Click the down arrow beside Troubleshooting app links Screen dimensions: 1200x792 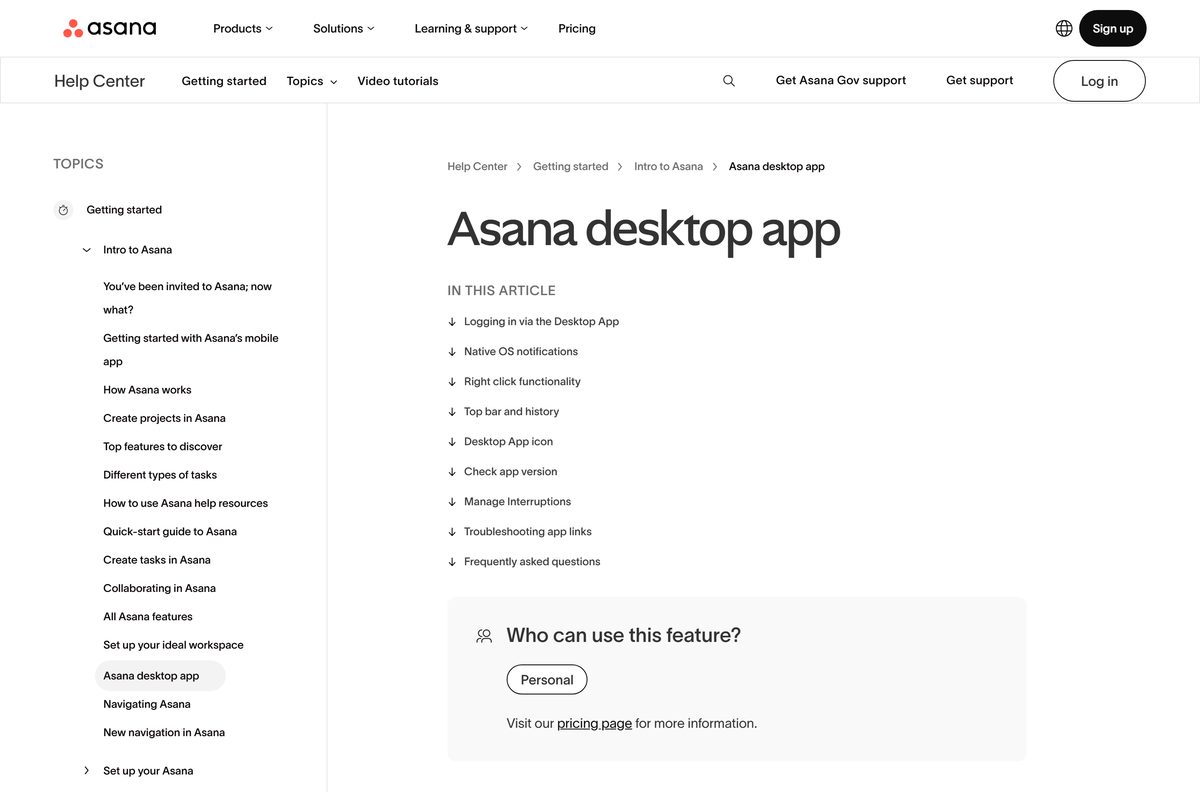[x=452, y=532]
